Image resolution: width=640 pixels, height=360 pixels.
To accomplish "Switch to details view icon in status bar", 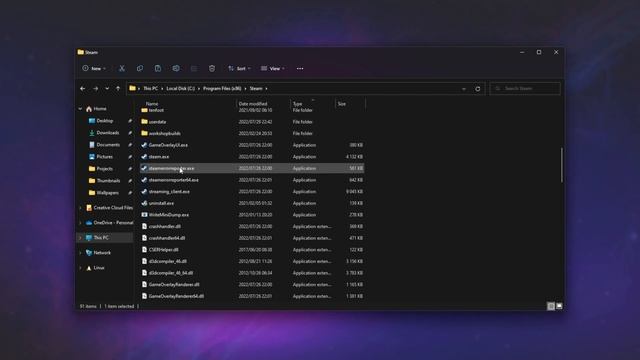I will point(551,306).
